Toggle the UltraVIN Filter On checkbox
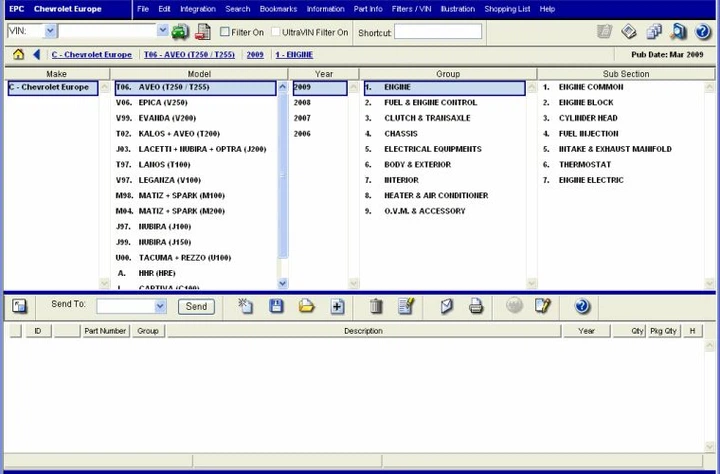Image resolution: width=720 pixels, height=474 pixels. (275, 32)
